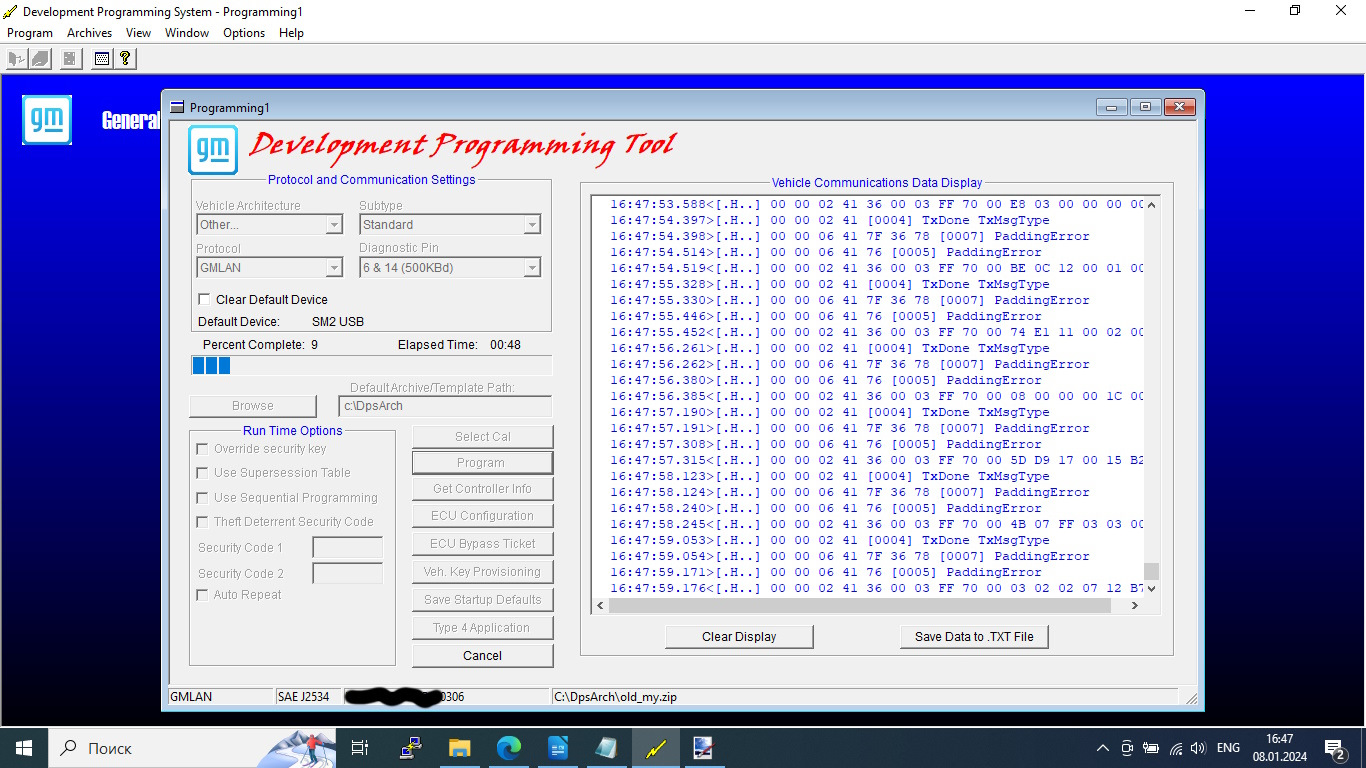Toggle Use Supersession Table checkbox

[203, 473]
